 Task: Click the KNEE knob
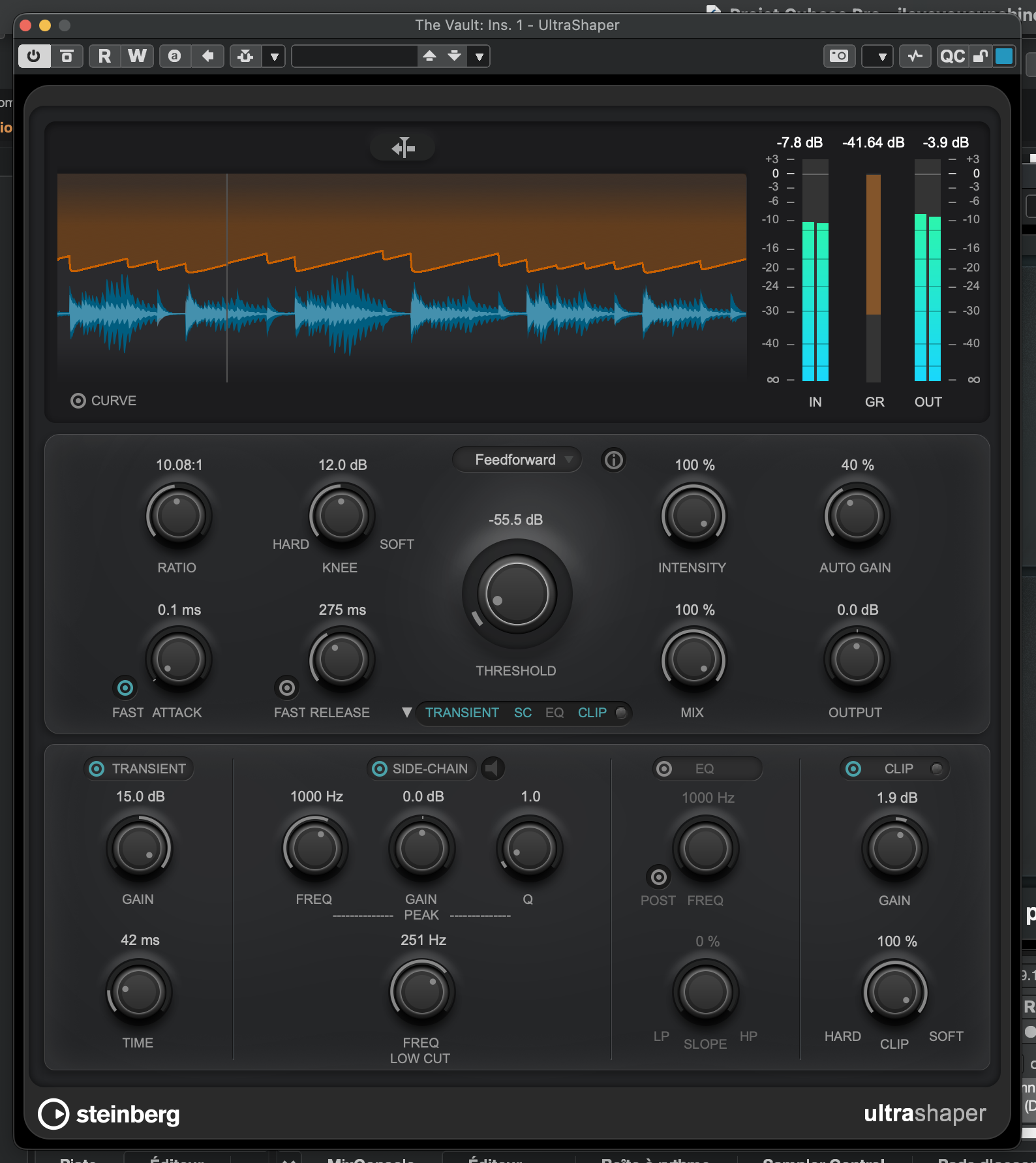[x=341, y=515]
